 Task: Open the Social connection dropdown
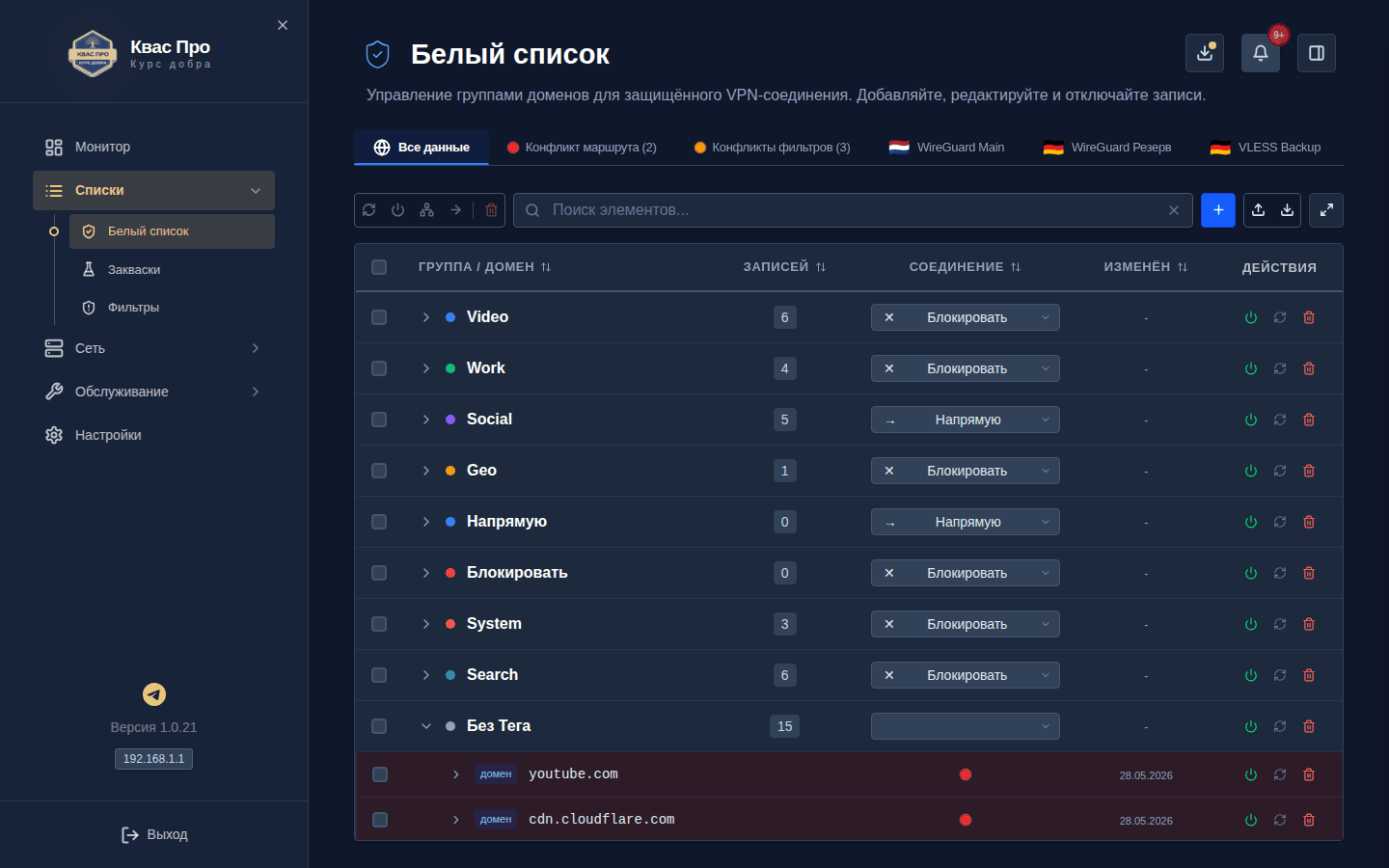[966, 420]
